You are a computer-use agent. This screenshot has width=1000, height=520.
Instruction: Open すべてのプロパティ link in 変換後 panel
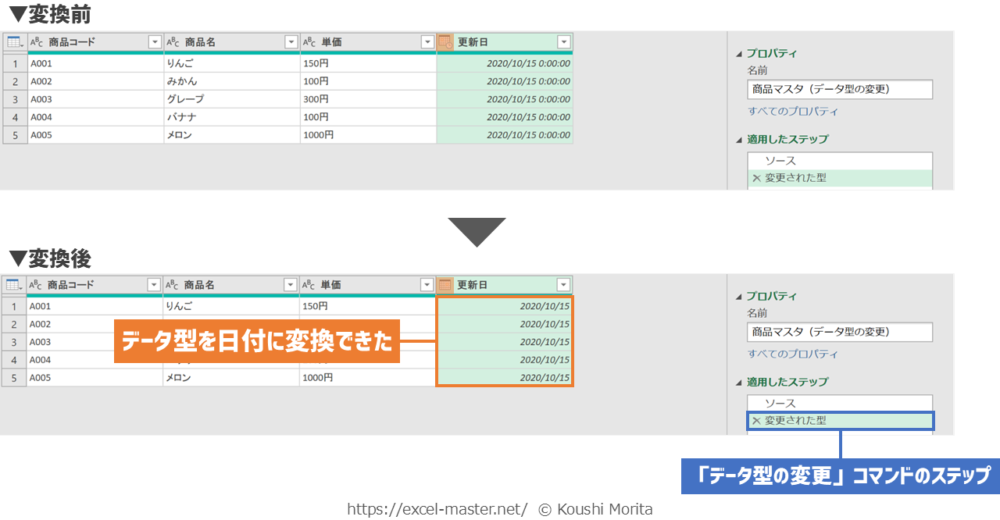tap(794, 354)
